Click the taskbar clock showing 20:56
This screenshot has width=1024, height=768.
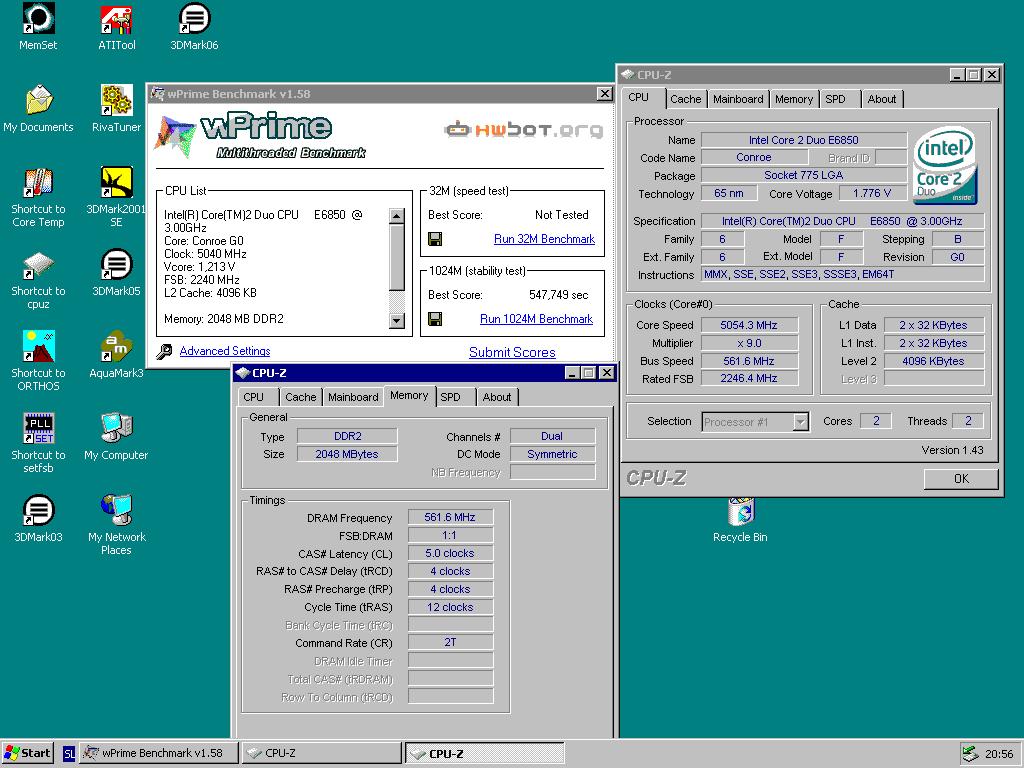point(999,754)
